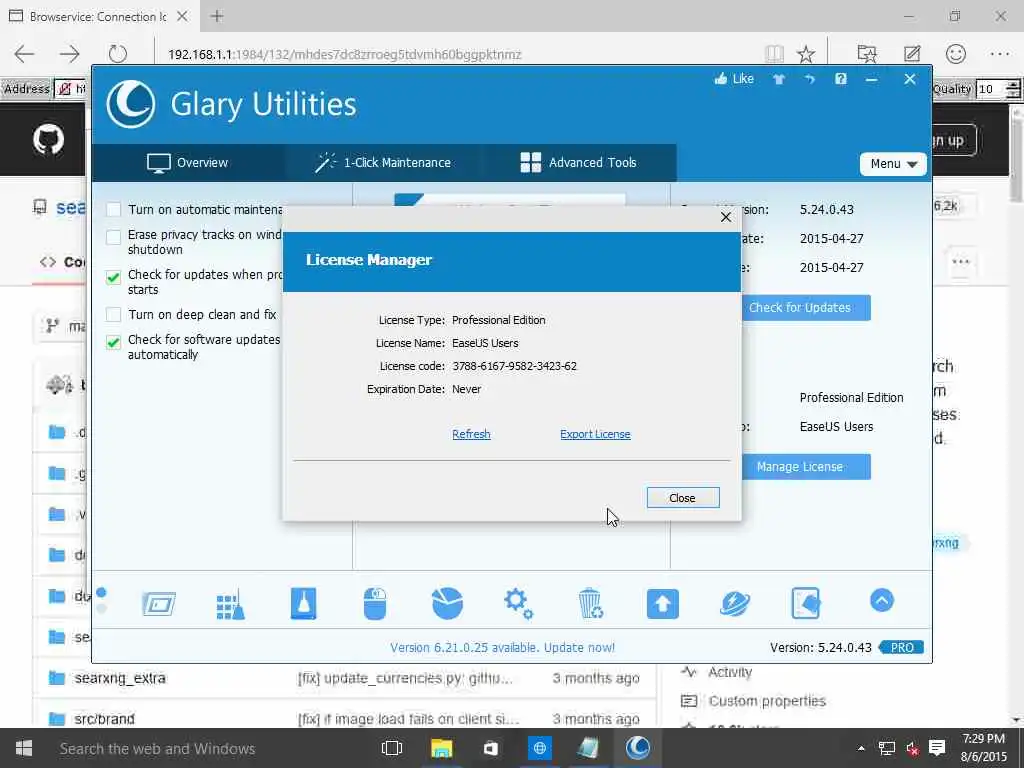Image resolution: width=1024 pixels, height=768 pixels.
Task: Click the PRO badge in status bar
Action: pos(901,648)
